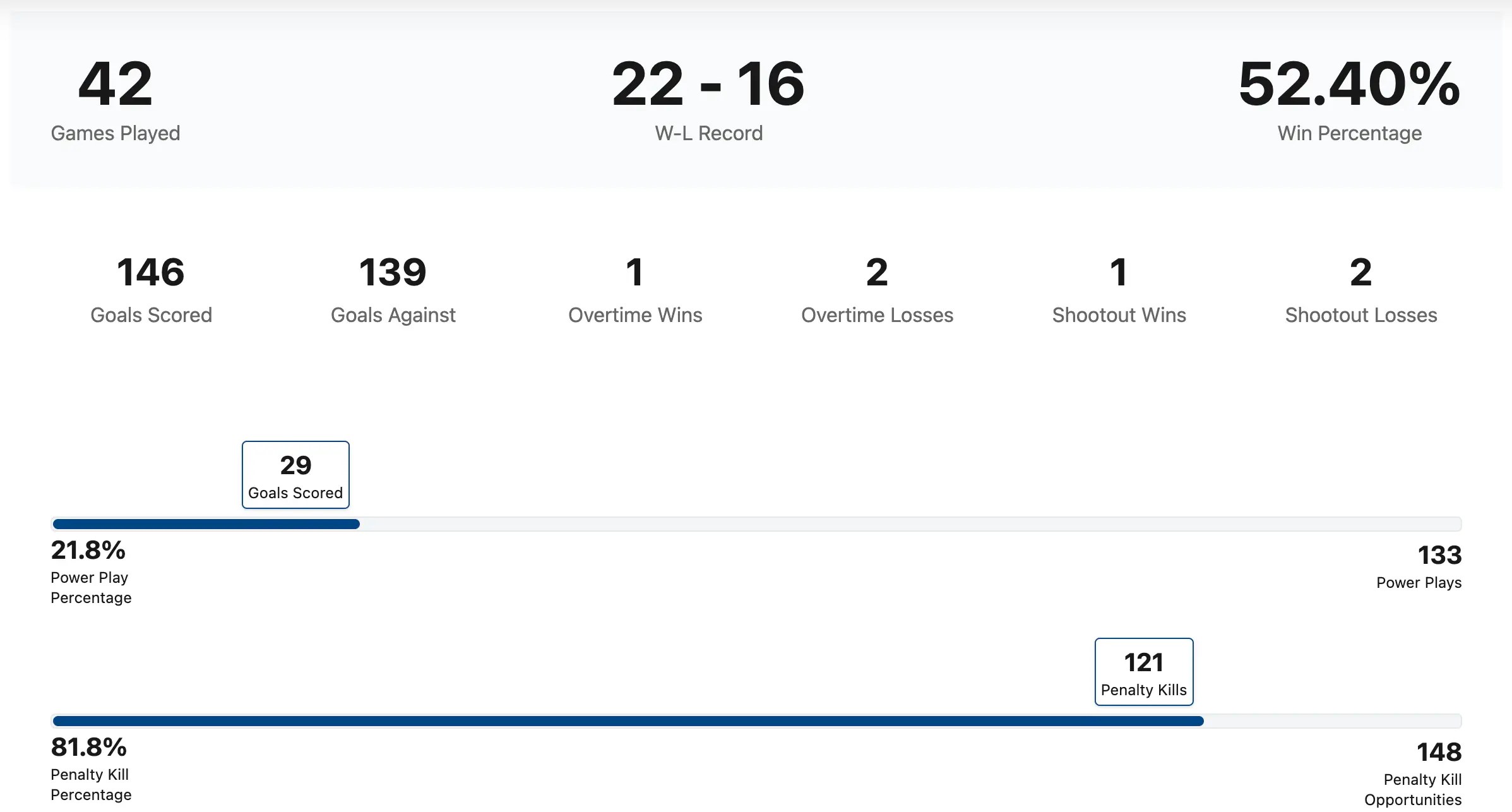Screen dimensions: 1512x812
Task: Click the 146 Goals Scored stat
Action: [x=151, y=273]
